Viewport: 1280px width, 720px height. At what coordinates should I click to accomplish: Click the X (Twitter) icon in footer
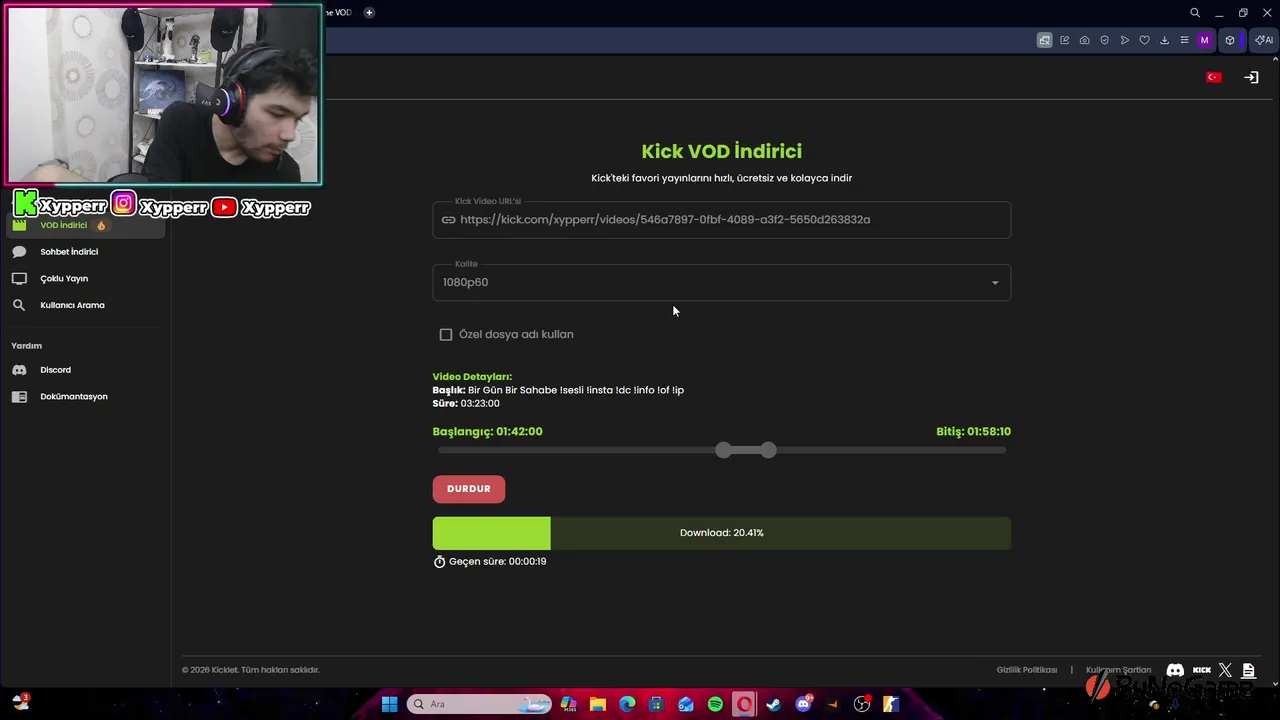(x=1225, y=670)
